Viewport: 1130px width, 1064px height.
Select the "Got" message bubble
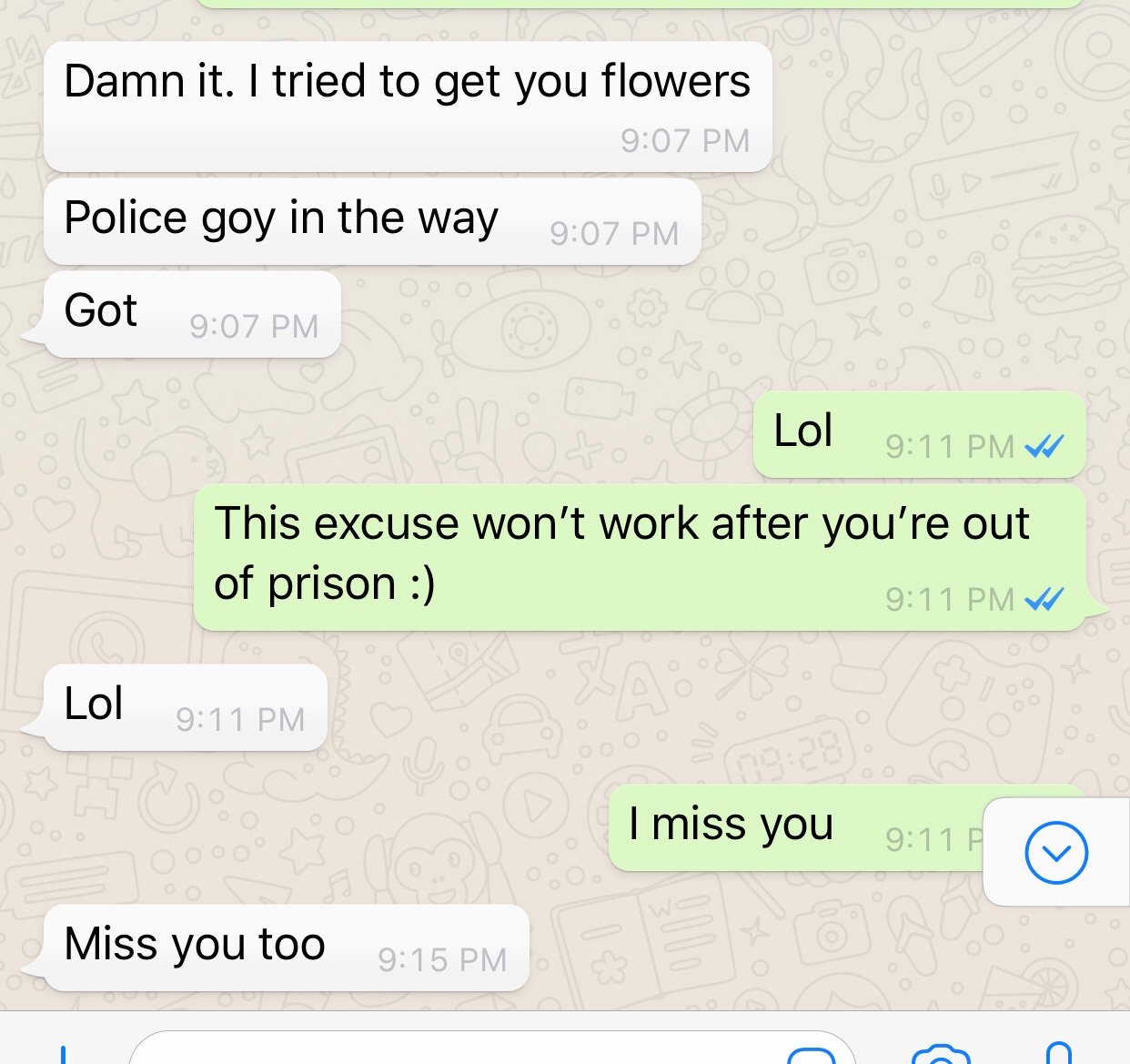192,314
